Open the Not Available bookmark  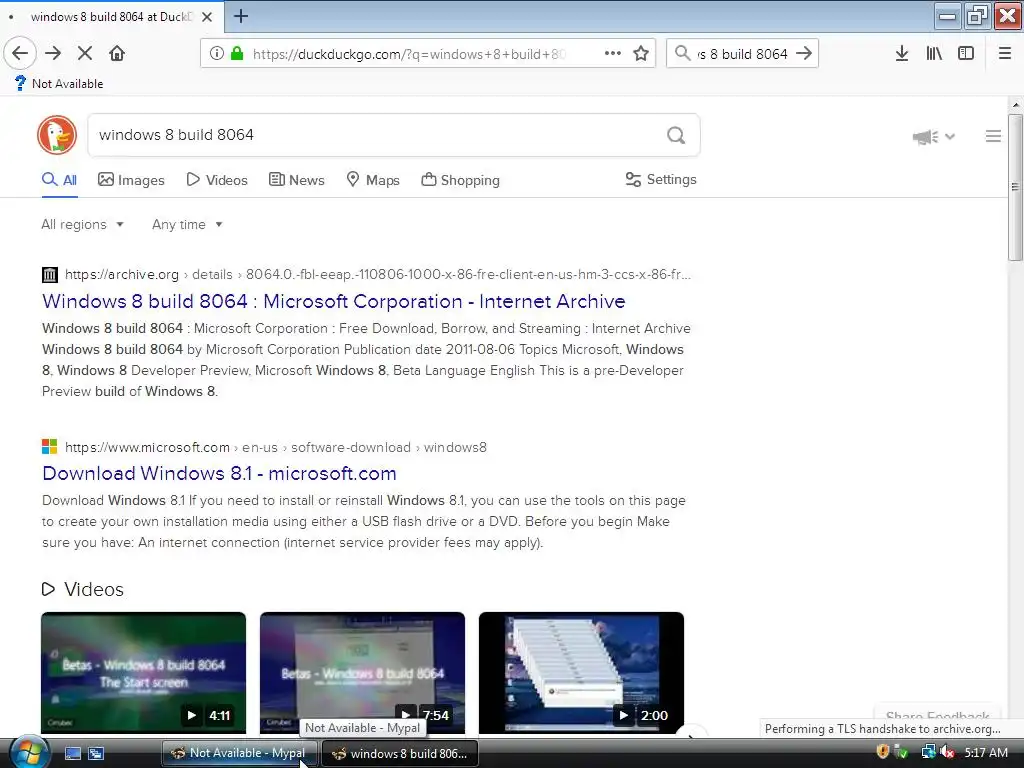pyautogui.click(x=59, y=84)
